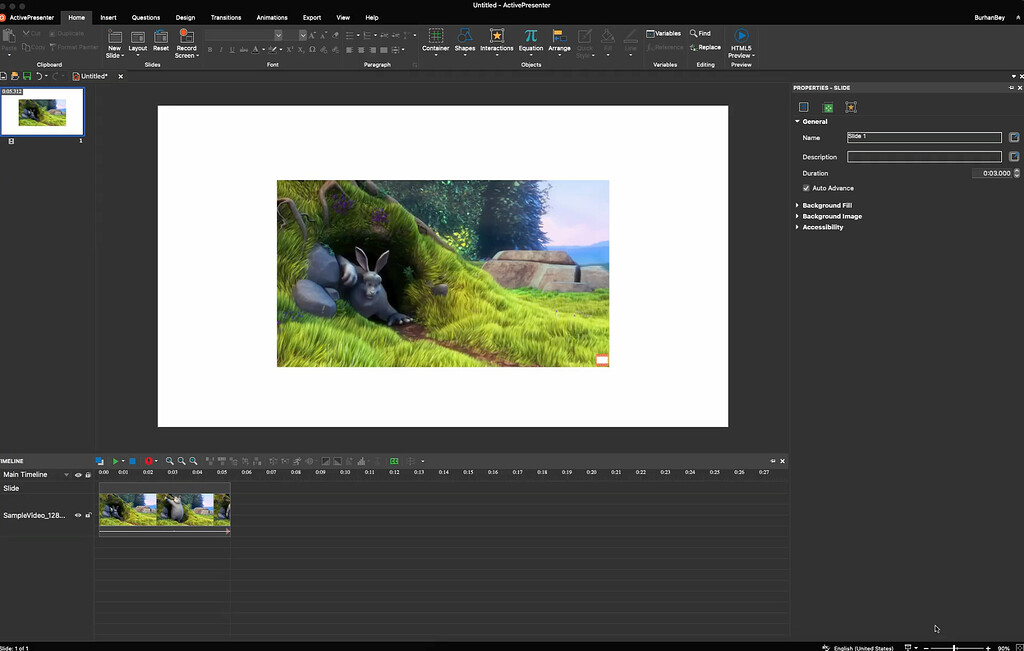The image size is (1024, 651).
Task: Open the Layout options
Action: point(138,44)
